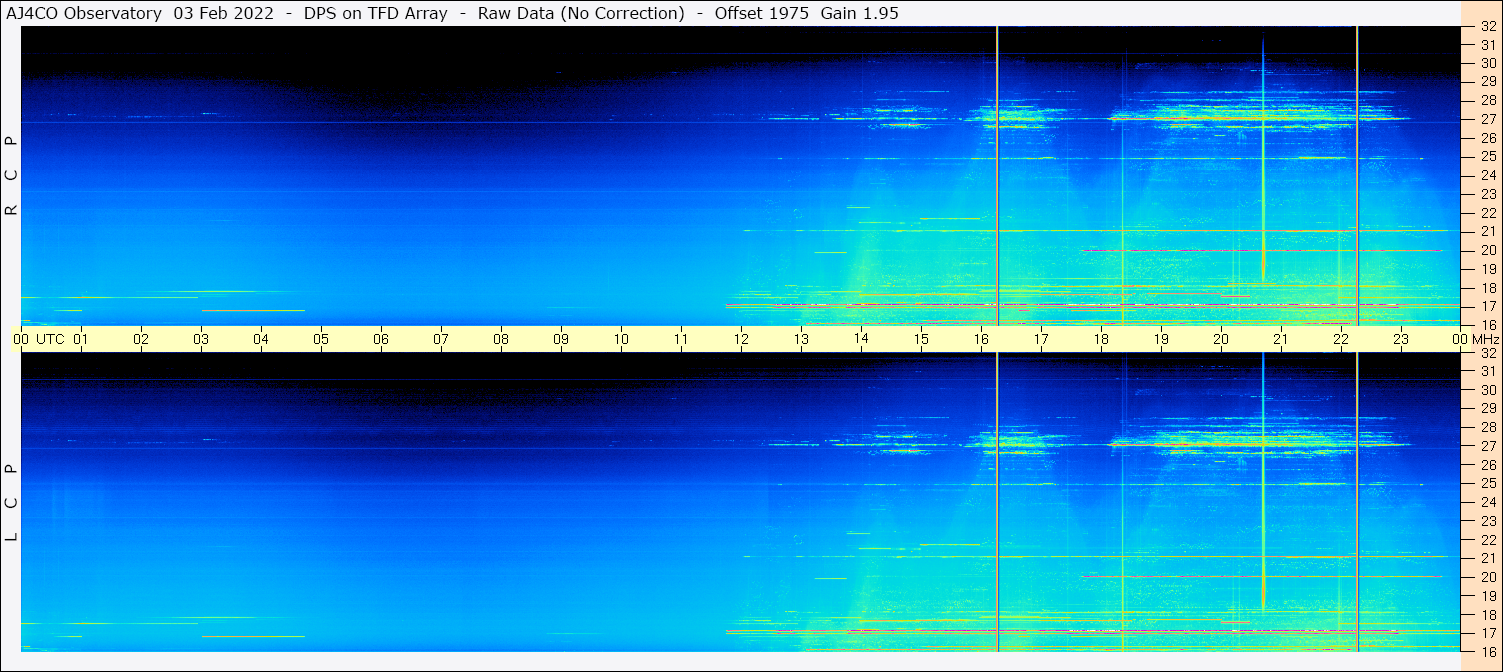This screenshot has width=1503, height=672.
Task: Click the AJ4CO Observatory title text
Action: pyautogui.click(x=82, y=13)
